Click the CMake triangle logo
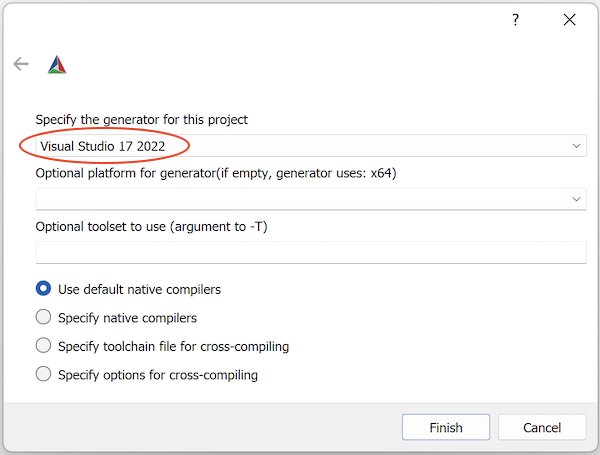The height and width of the screenshot is (455, 600). [x=57, y=65]
